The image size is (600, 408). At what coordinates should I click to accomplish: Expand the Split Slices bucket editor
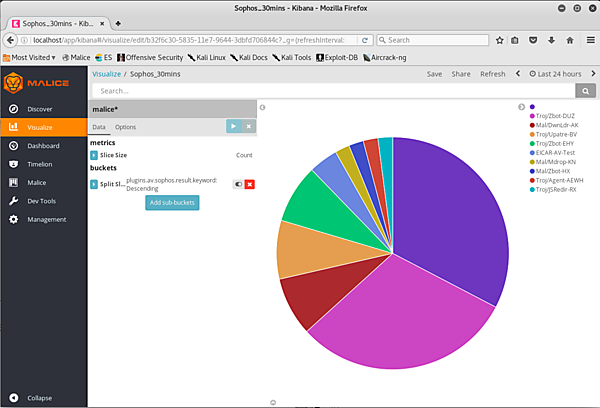[94, 185]
